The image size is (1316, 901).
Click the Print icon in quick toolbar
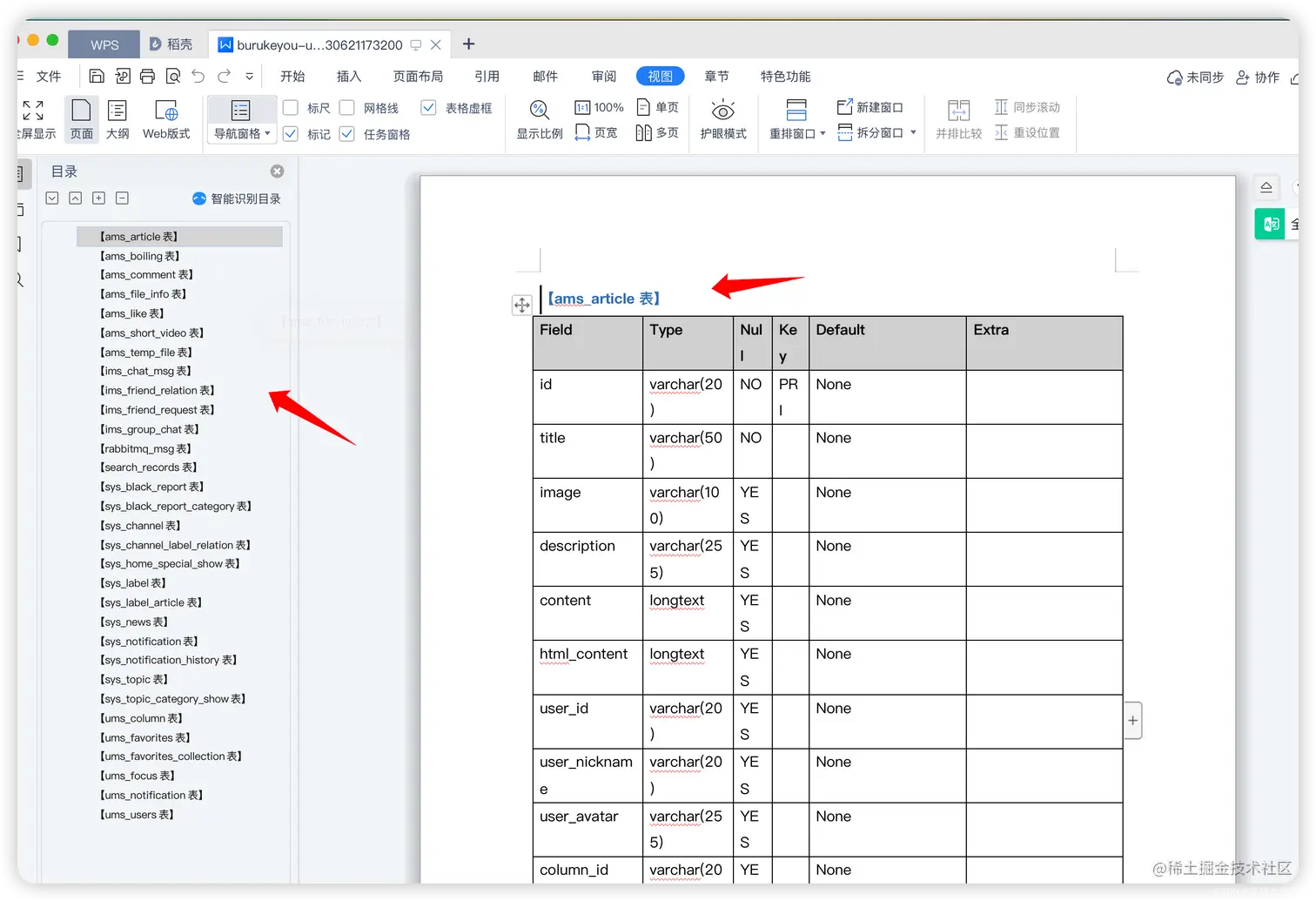[x=147, y=77]
